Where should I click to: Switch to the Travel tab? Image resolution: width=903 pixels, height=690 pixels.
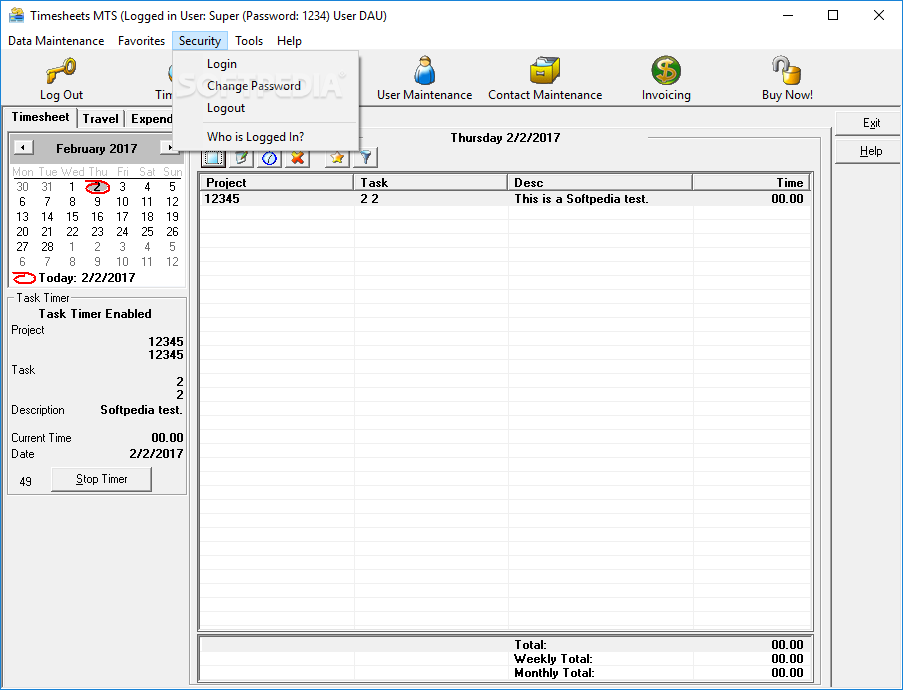(x=100, y=119)
